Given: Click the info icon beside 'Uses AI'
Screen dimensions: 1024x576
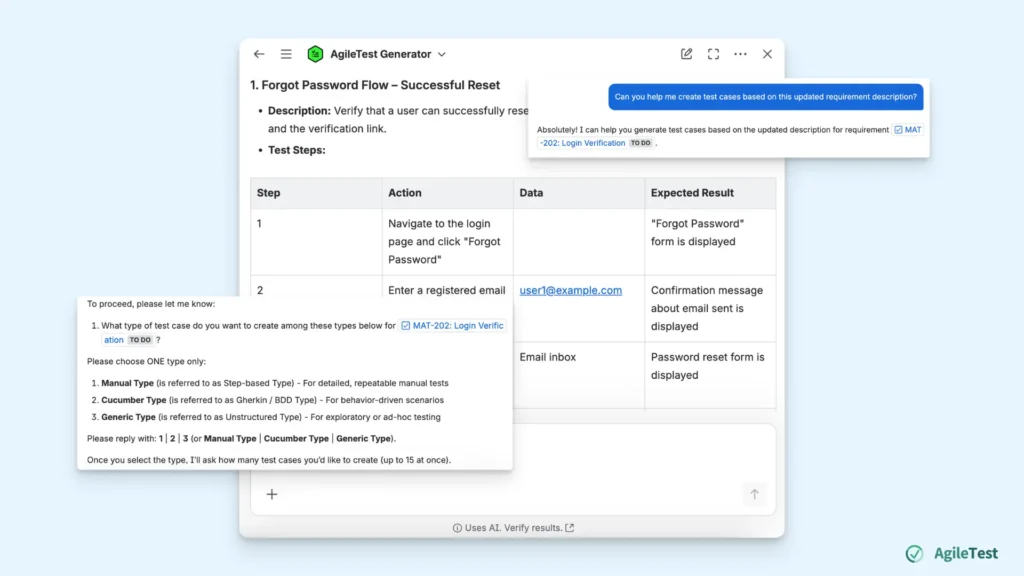Looking at the screenshot, I should coord(457,528).
